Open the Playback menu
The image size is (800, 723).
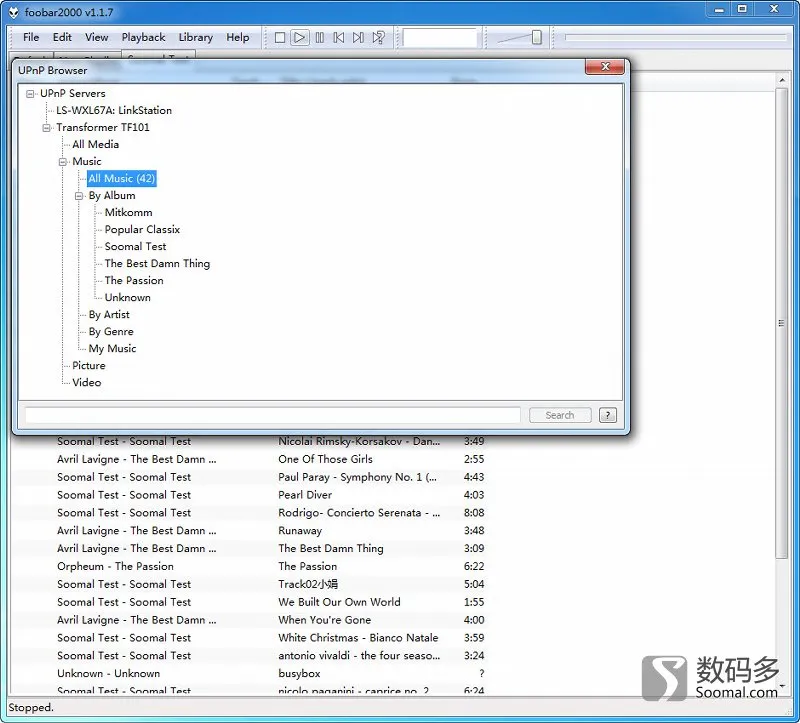pos(143,37)
